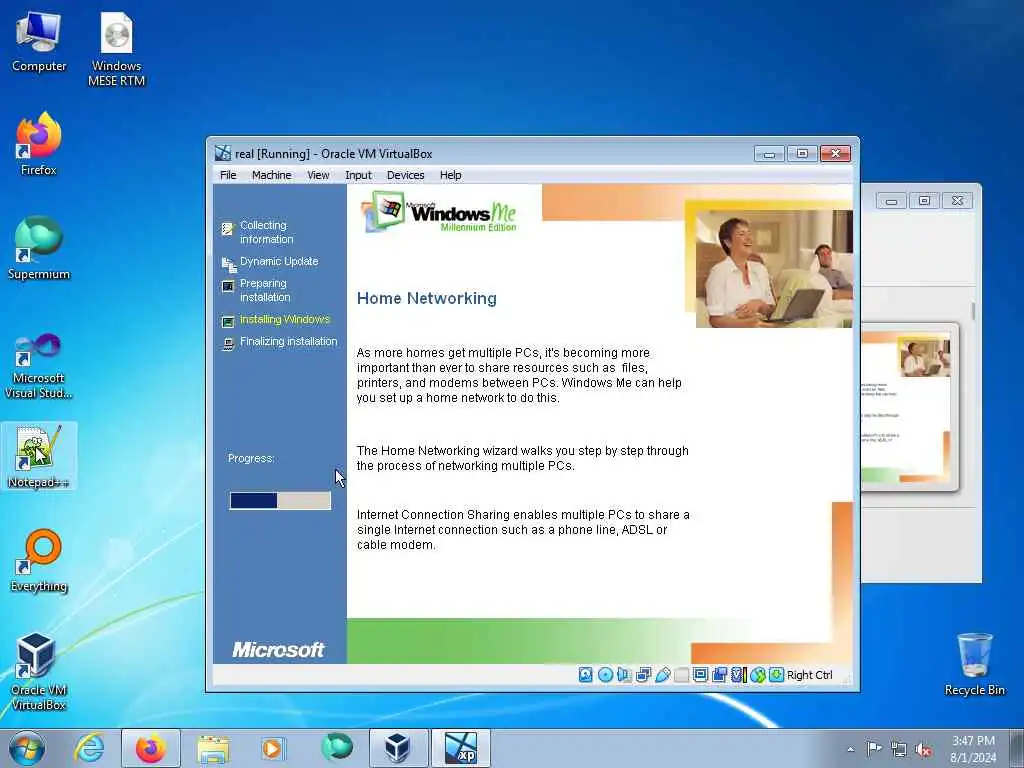Select the Everything desktop shortcut
1024x768 pixels.
pos(39,560)
